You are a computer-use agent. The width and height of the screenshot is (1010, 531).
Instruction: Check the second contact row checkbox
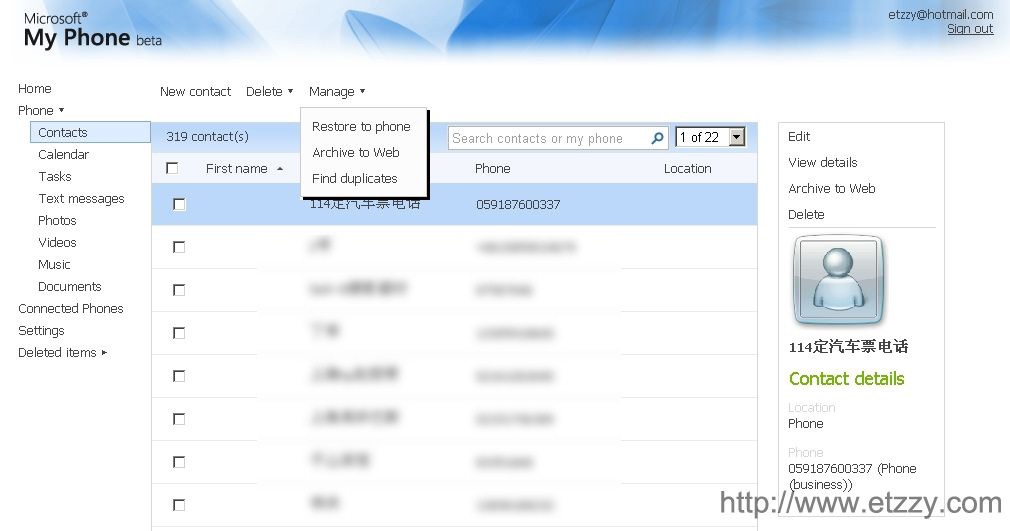(x=179, y=247)
